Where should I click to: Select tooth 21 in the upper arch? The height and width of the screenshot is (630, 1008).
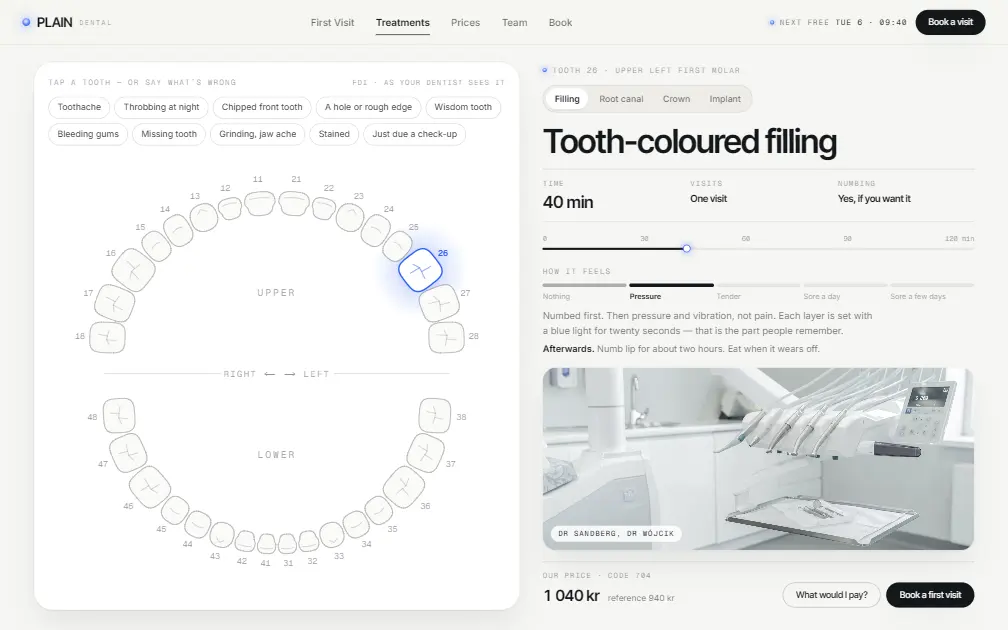pos(294,202)
